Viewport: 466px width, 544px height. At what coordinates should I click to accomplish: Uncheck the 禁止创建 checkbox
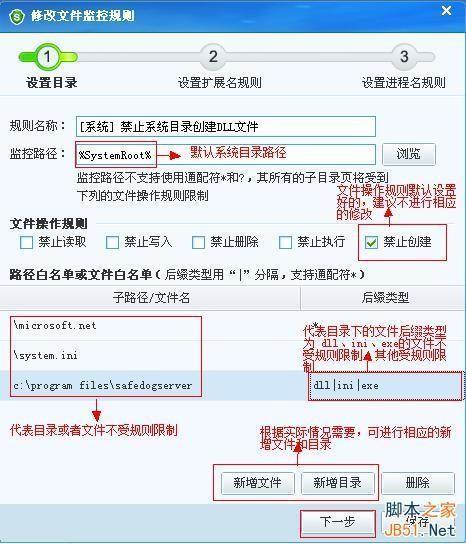371,243
